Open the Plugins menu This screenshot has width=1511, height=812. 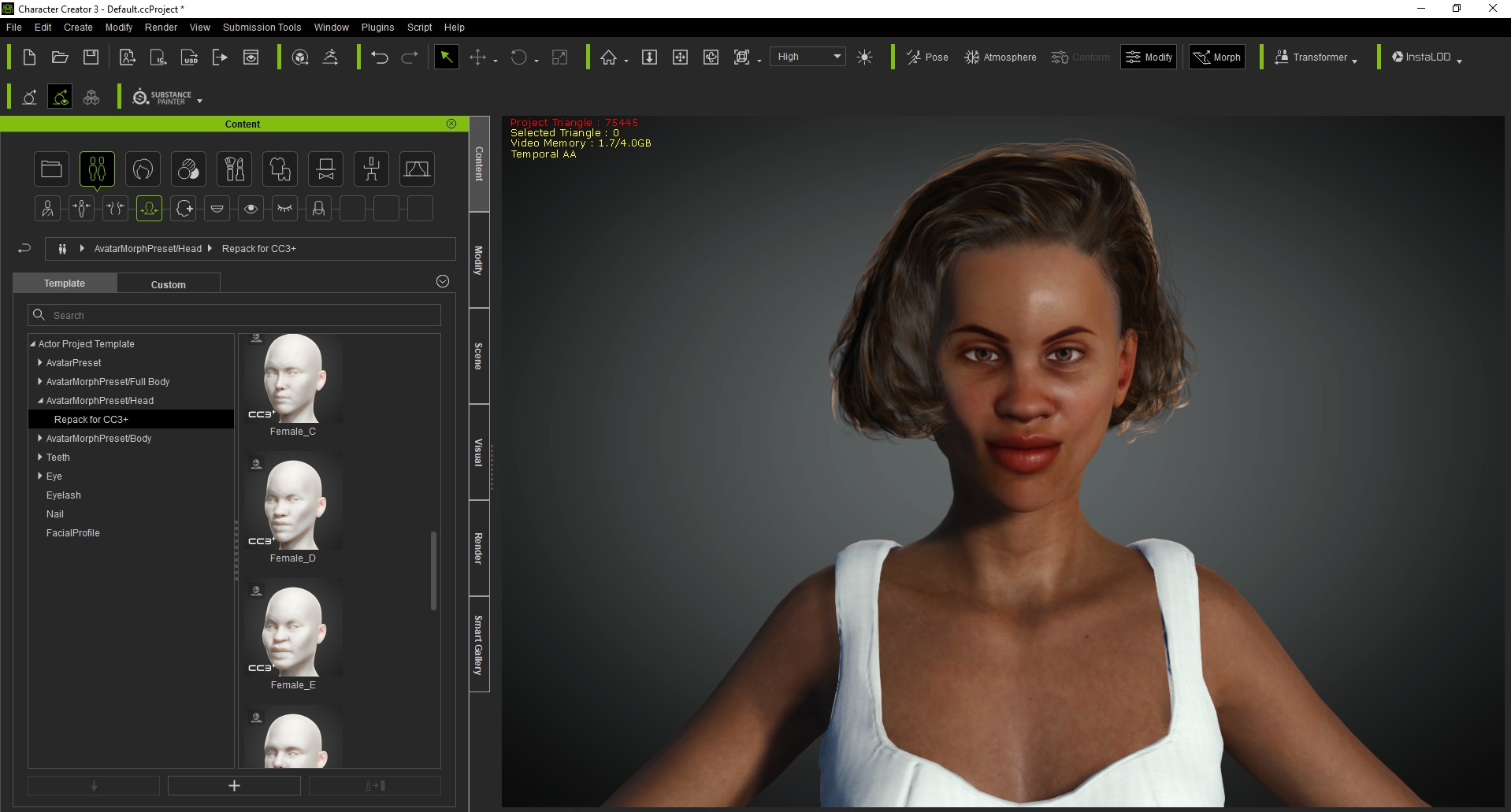point(377,27)
